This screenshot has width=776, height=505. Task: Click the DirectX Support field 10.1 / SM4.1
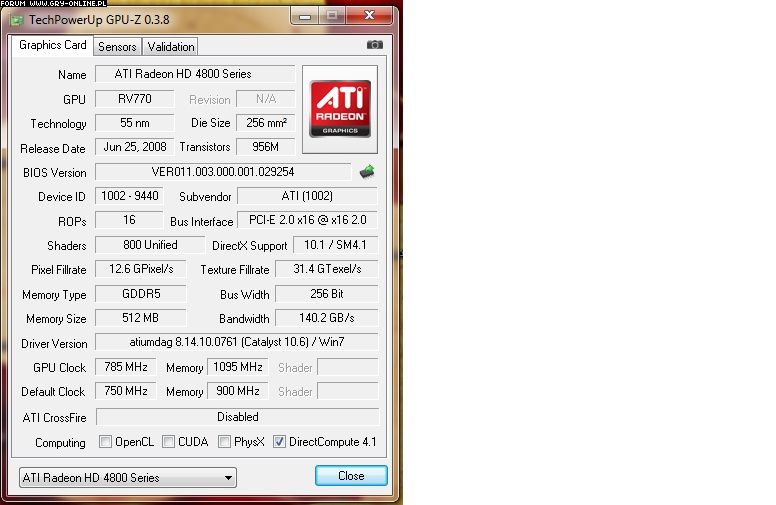(x=335, y=245)
